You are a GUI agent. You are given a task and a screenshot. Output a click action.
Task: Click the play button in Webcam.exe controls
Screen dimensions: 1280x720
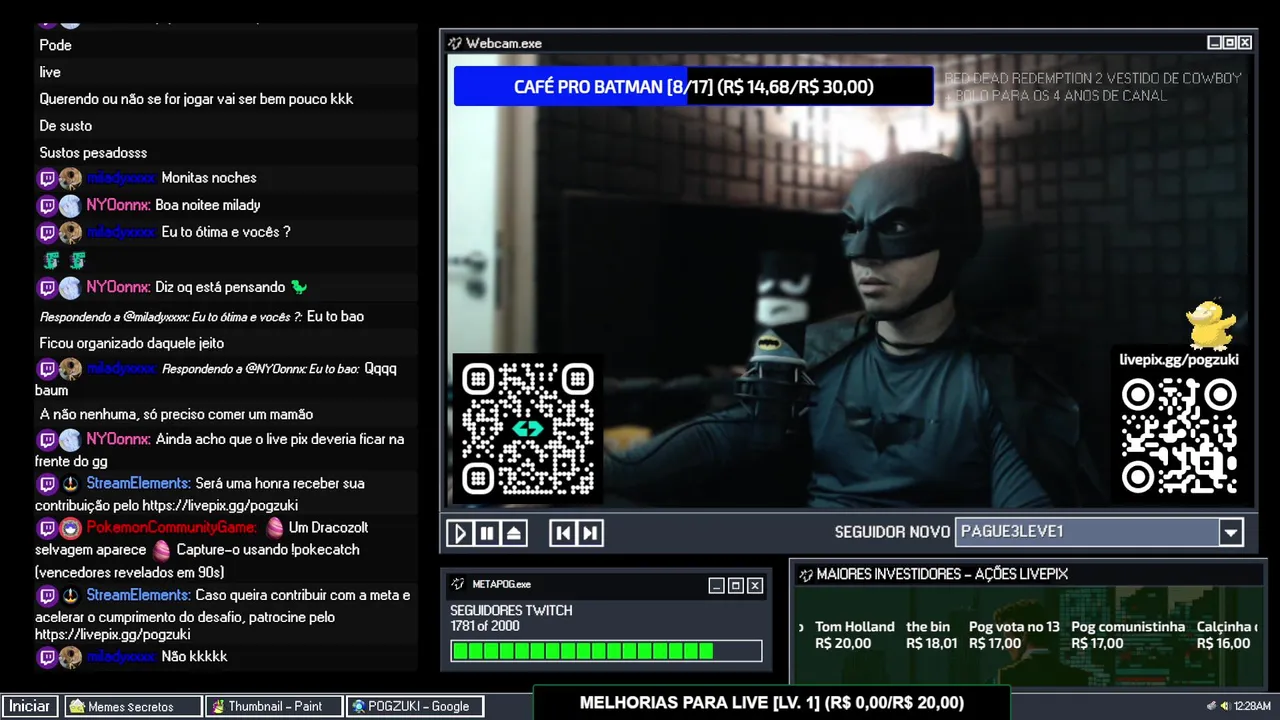[460, 533]
